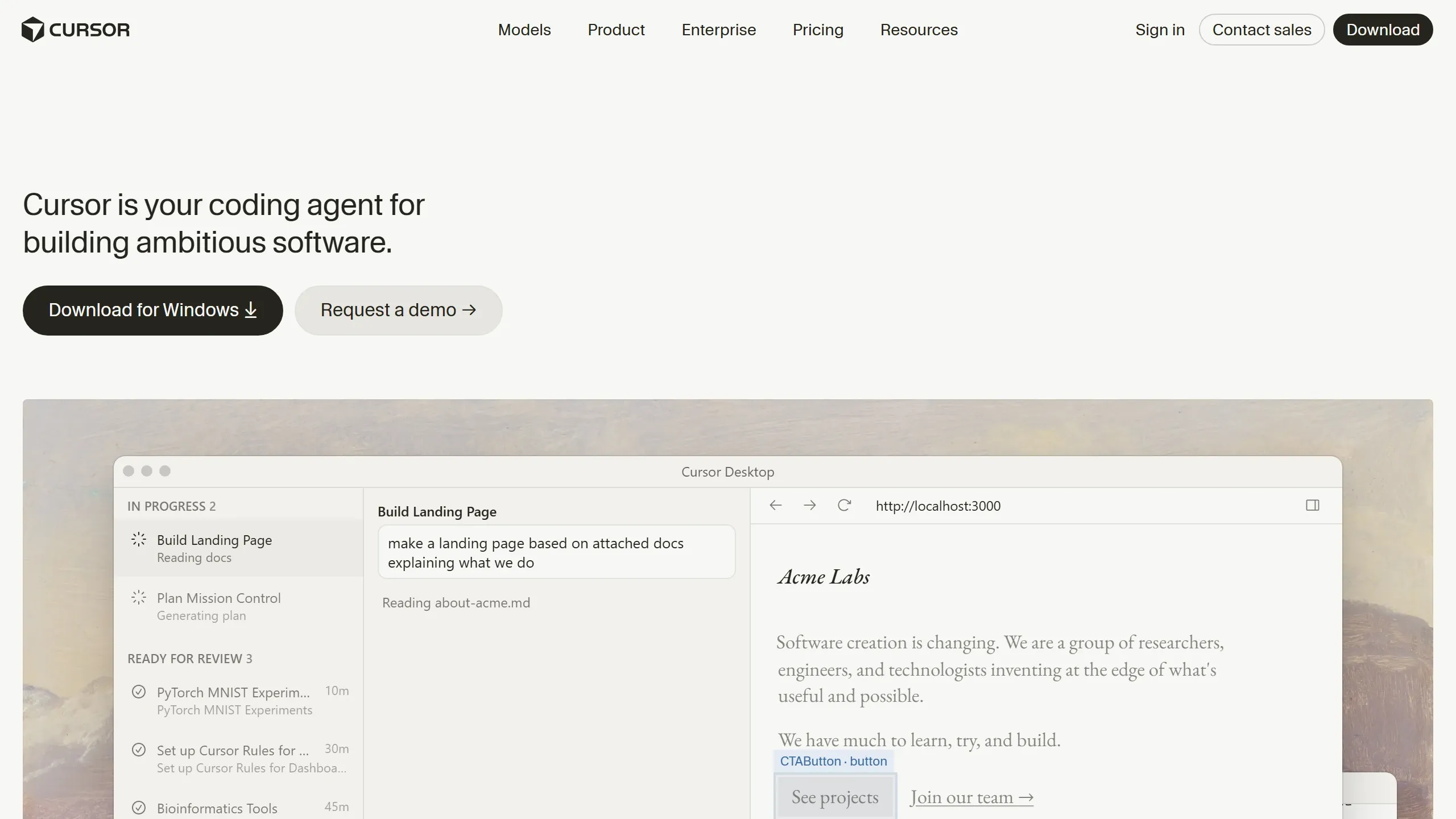Screen dimensions: 1456x819
Task: Toggle the side panel layout icon
Action: click(x=1313, y=505)
